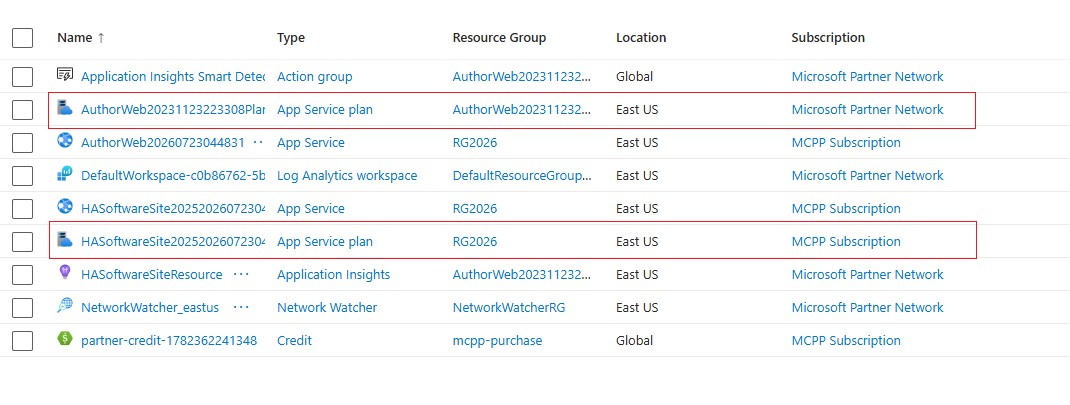
Task: Click 'App Service plan' in the AuthorWeb20231123223308Plan row
Action: point(325,109)
